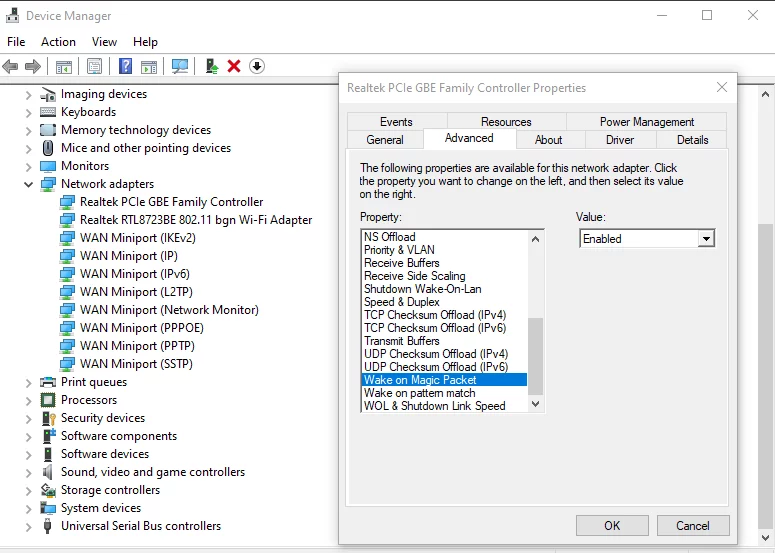Expand the Print queues node
The width and height of the screenshot is (775, 553).
[x=29, y=383]
